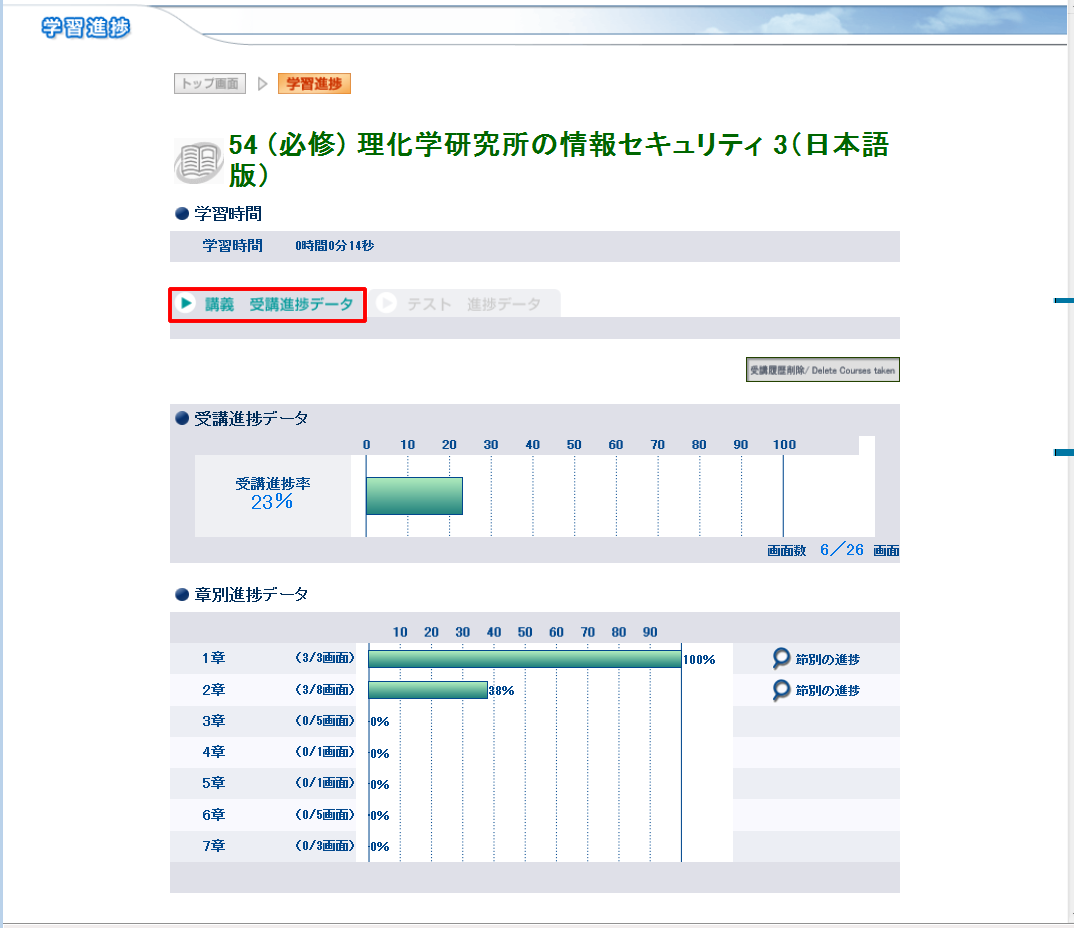Open the 講義 受講進捗データ tab
Screen dimensions: 1074x928
point(267,304)
